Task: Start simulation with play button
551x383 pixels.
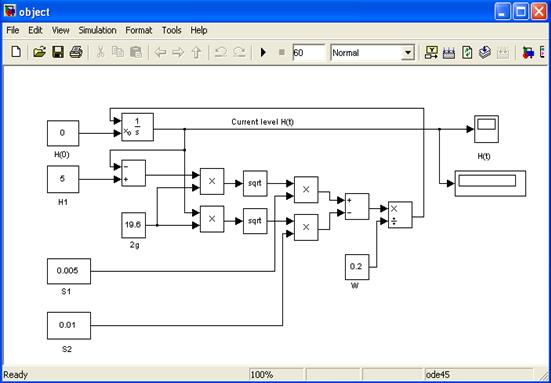Action: [263, 53]
